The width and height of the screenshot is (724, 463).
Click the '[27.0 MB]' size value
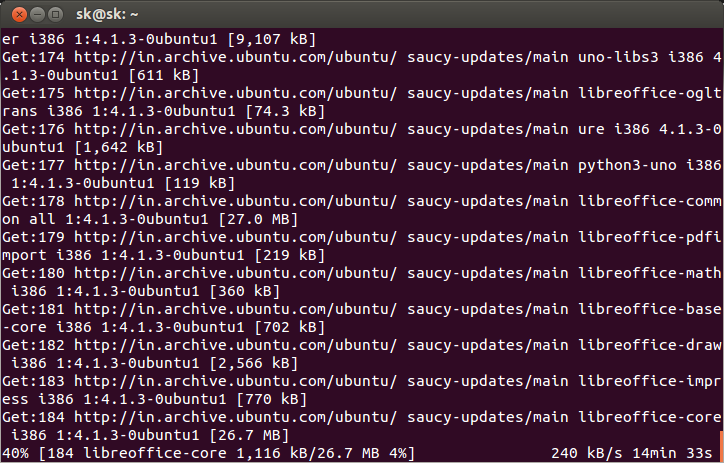(259, 219)
